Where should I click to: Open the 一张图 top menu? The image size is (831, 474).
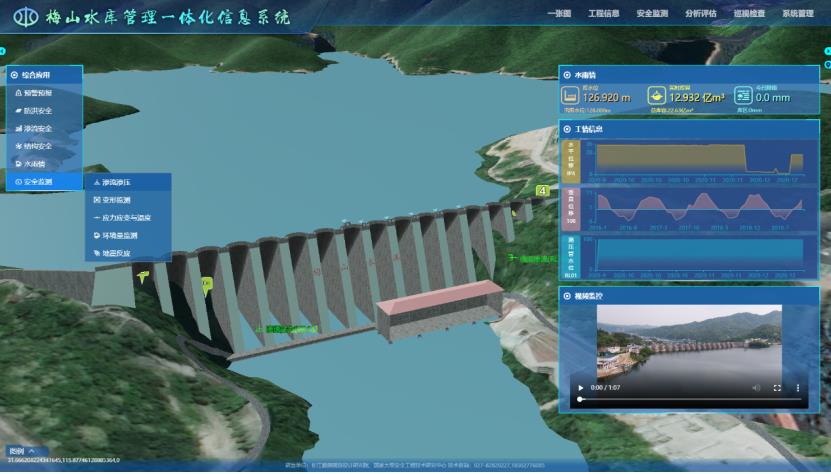coord(559,14)
